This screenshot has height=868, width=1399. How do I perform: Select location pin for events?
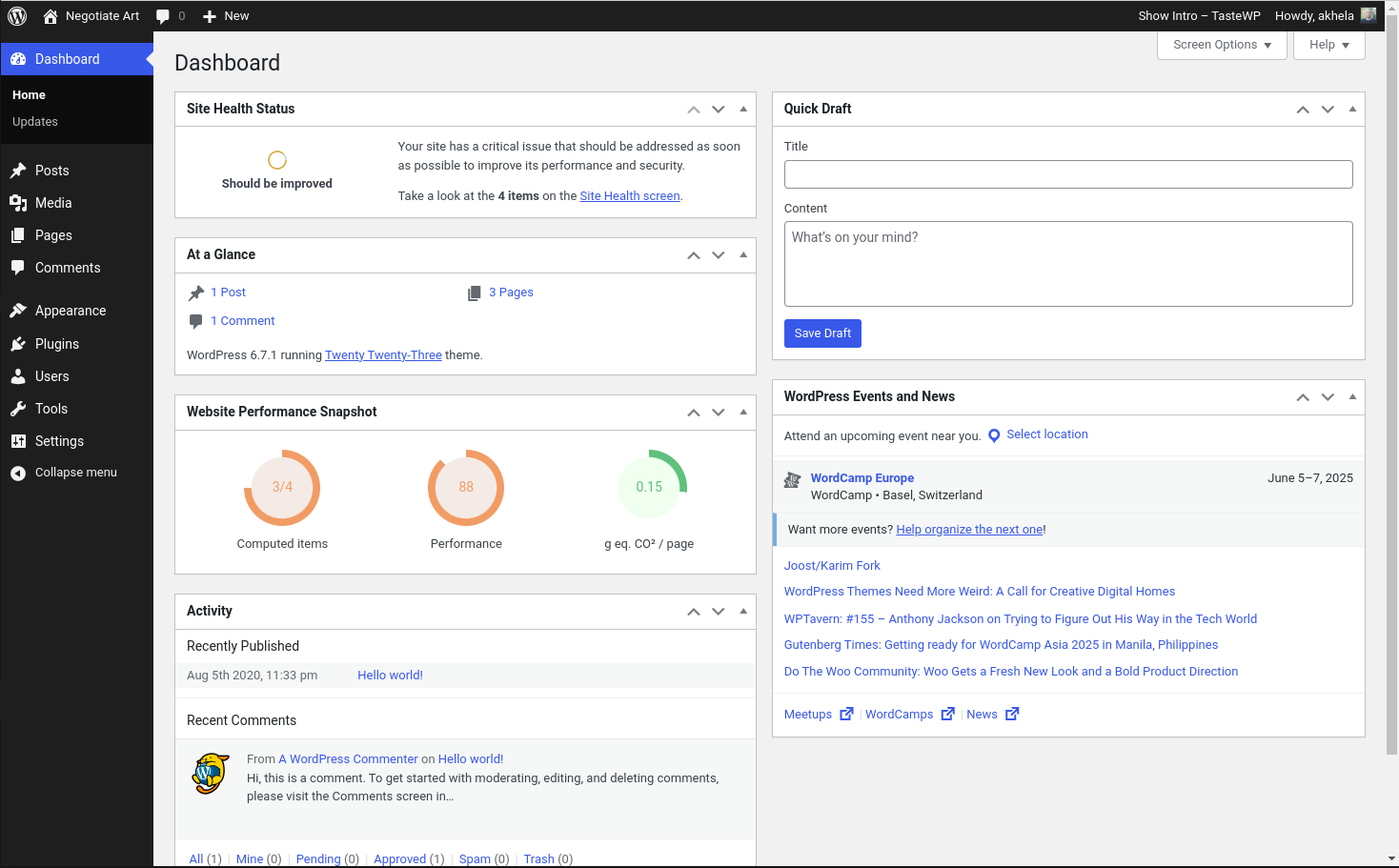coord(994,435)
